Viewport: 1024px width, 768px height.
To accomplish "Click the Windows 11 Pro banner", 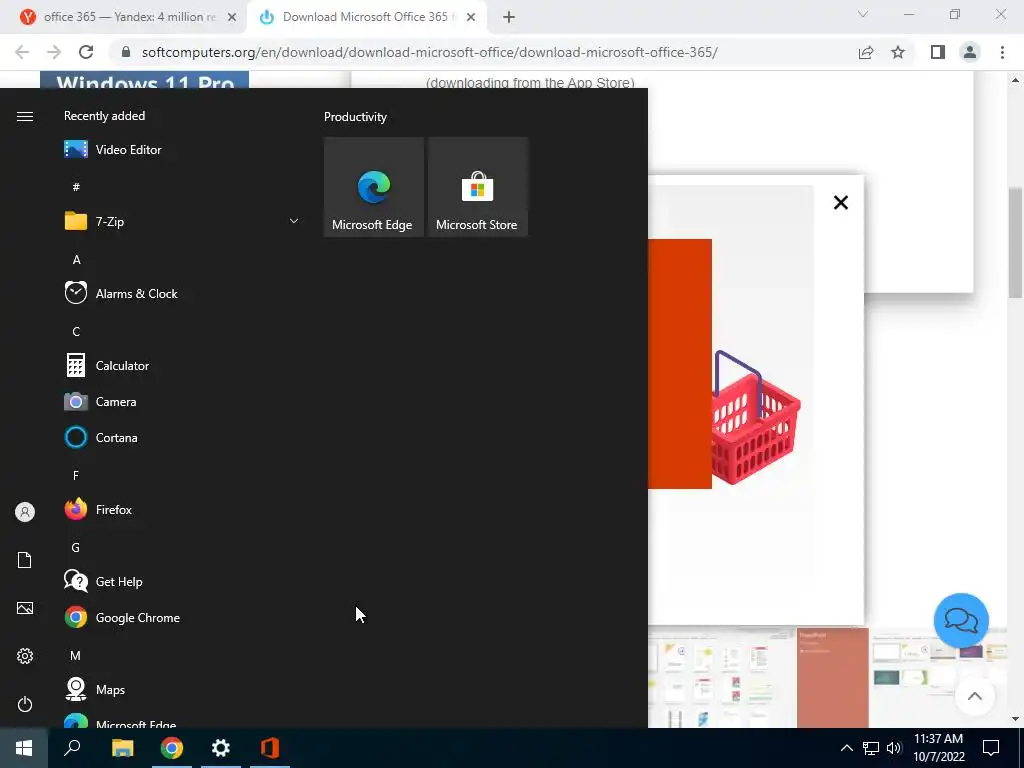I will [144, 80].
